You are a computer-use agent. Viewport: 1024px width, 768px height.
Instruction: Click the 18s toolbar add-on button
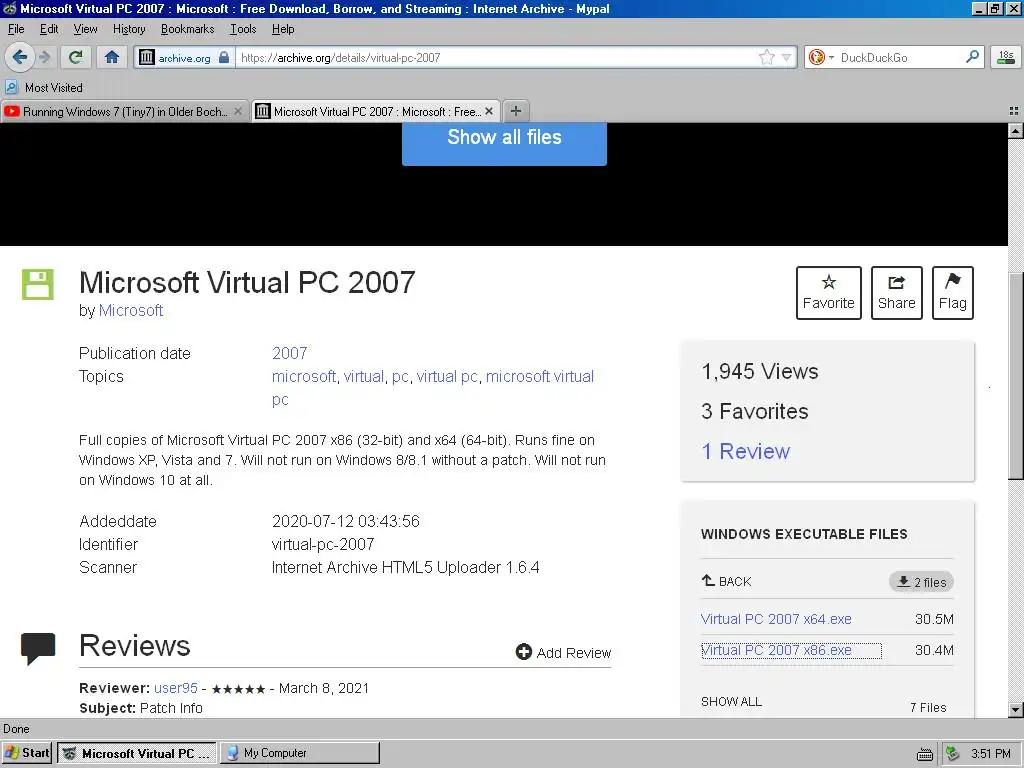click(x=1006, y=57)
